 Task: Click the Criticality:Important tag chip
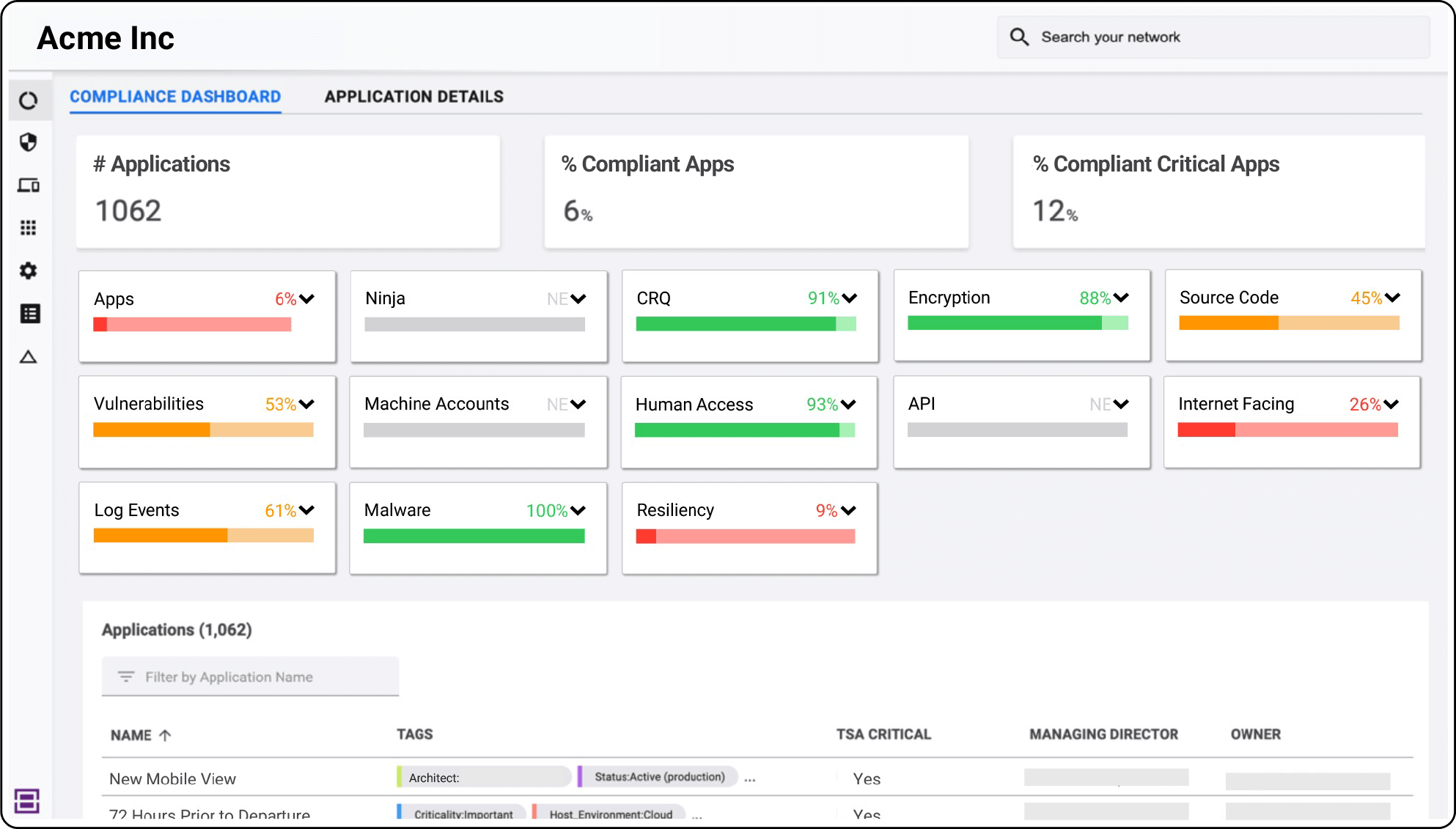462,813
